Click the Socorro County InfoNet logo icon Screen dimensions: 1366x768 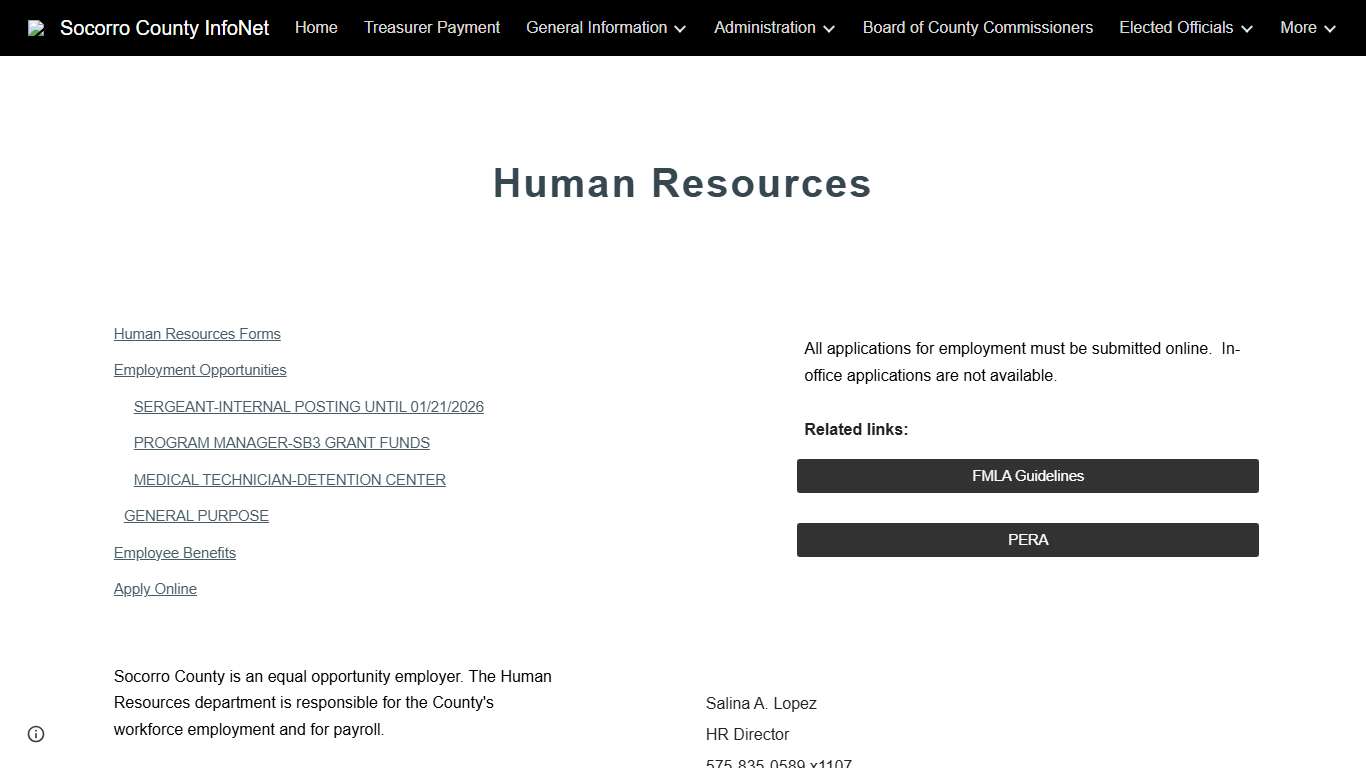(x=36, y=27)
